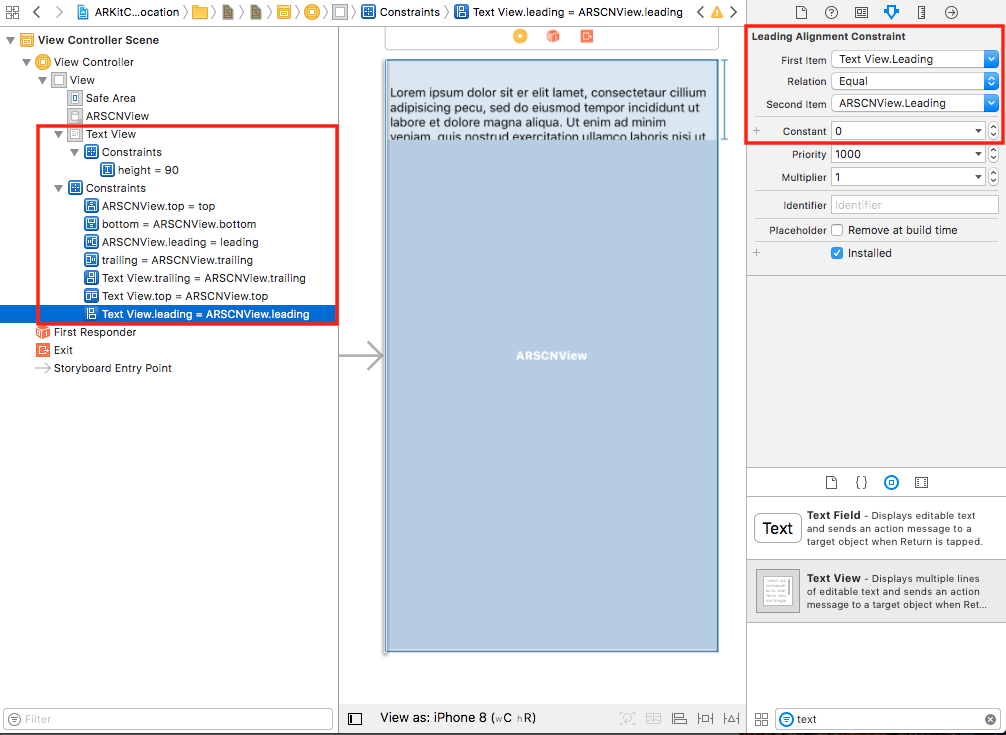The height and width of the screenshot is (735, 1006).
Task: Collapse View Controller Scene disclosure triangle
Action: tap(10, 40)
